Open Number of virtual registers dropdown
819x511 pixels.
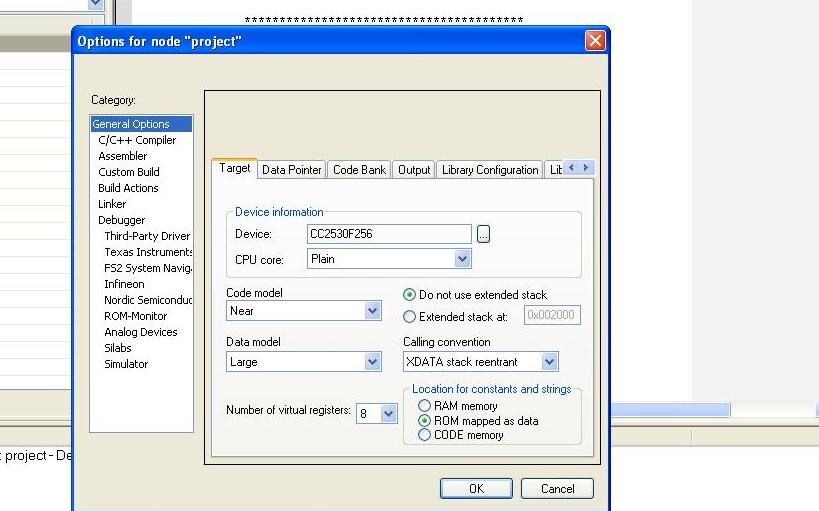point(388,414)
